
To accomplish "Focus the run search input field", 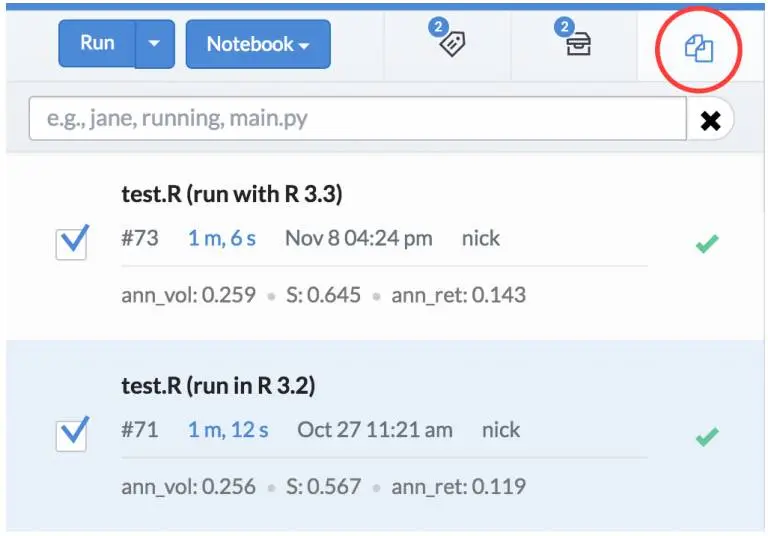I will tap(357, 119).
